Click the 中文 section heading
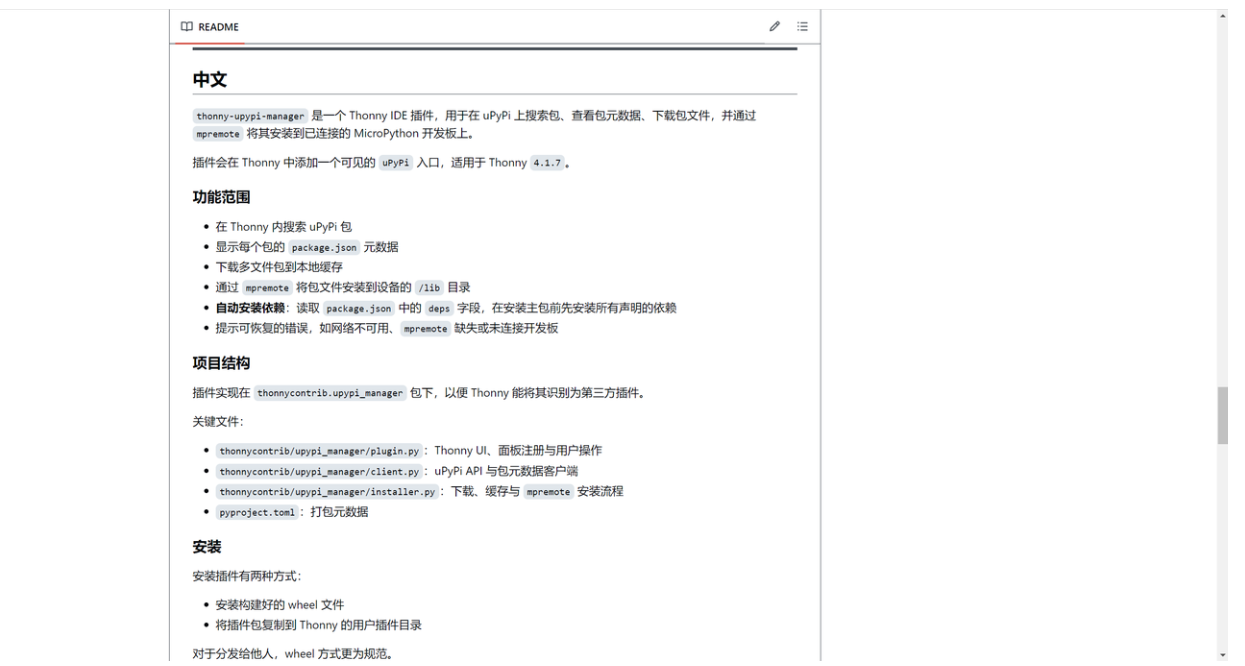The height and width of the screenshot is (666, 1245). [210, 80]
